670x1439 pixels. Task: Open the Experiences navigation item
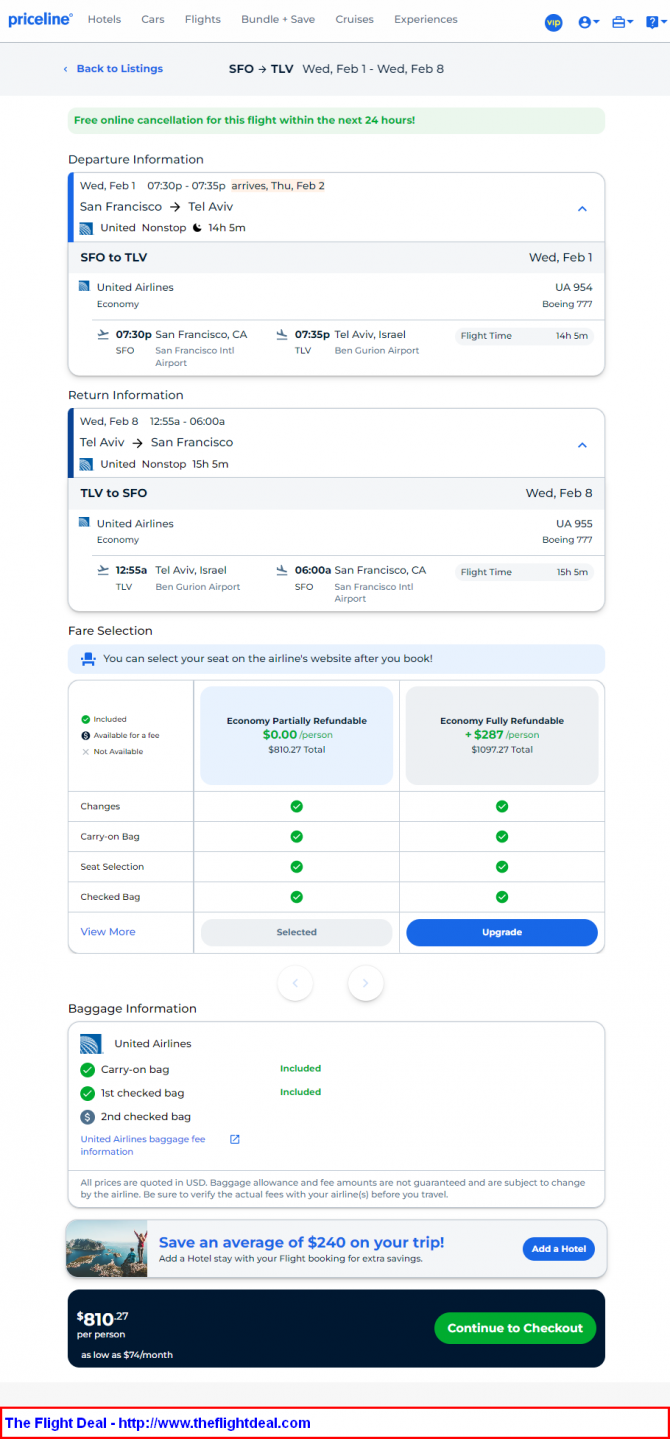coord(426,19)
